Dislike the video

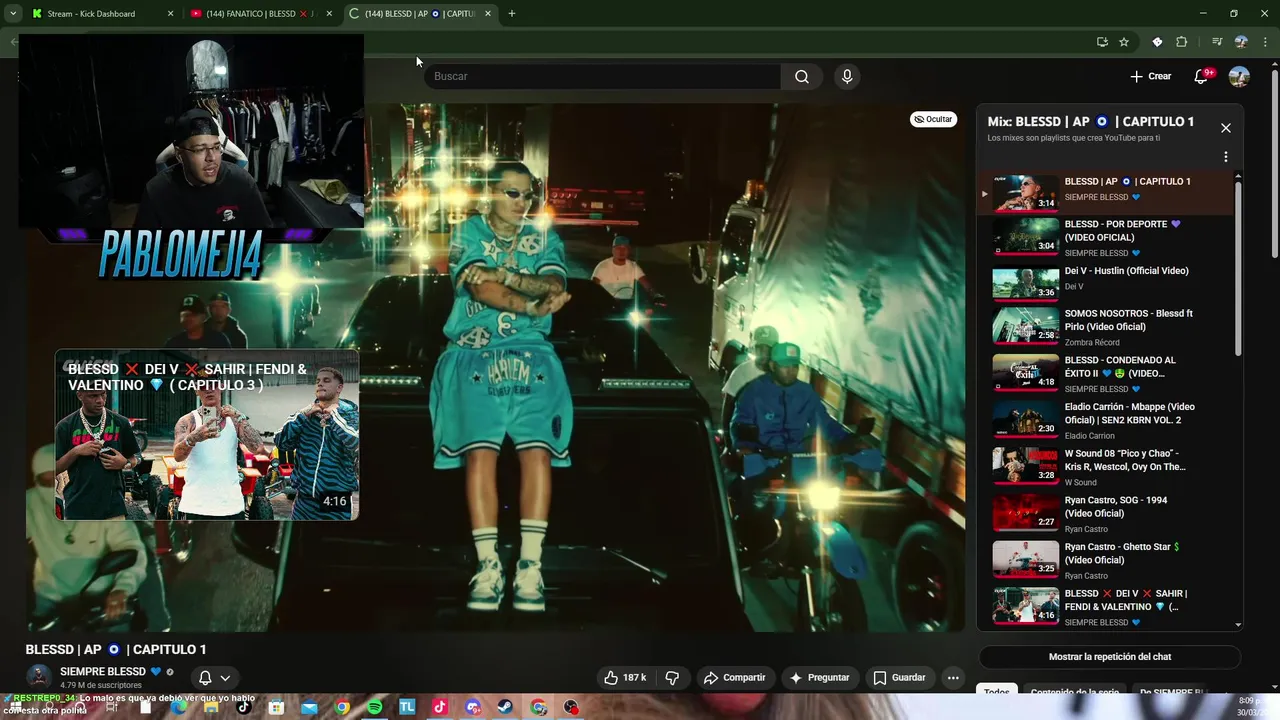(x=672, y=677)
